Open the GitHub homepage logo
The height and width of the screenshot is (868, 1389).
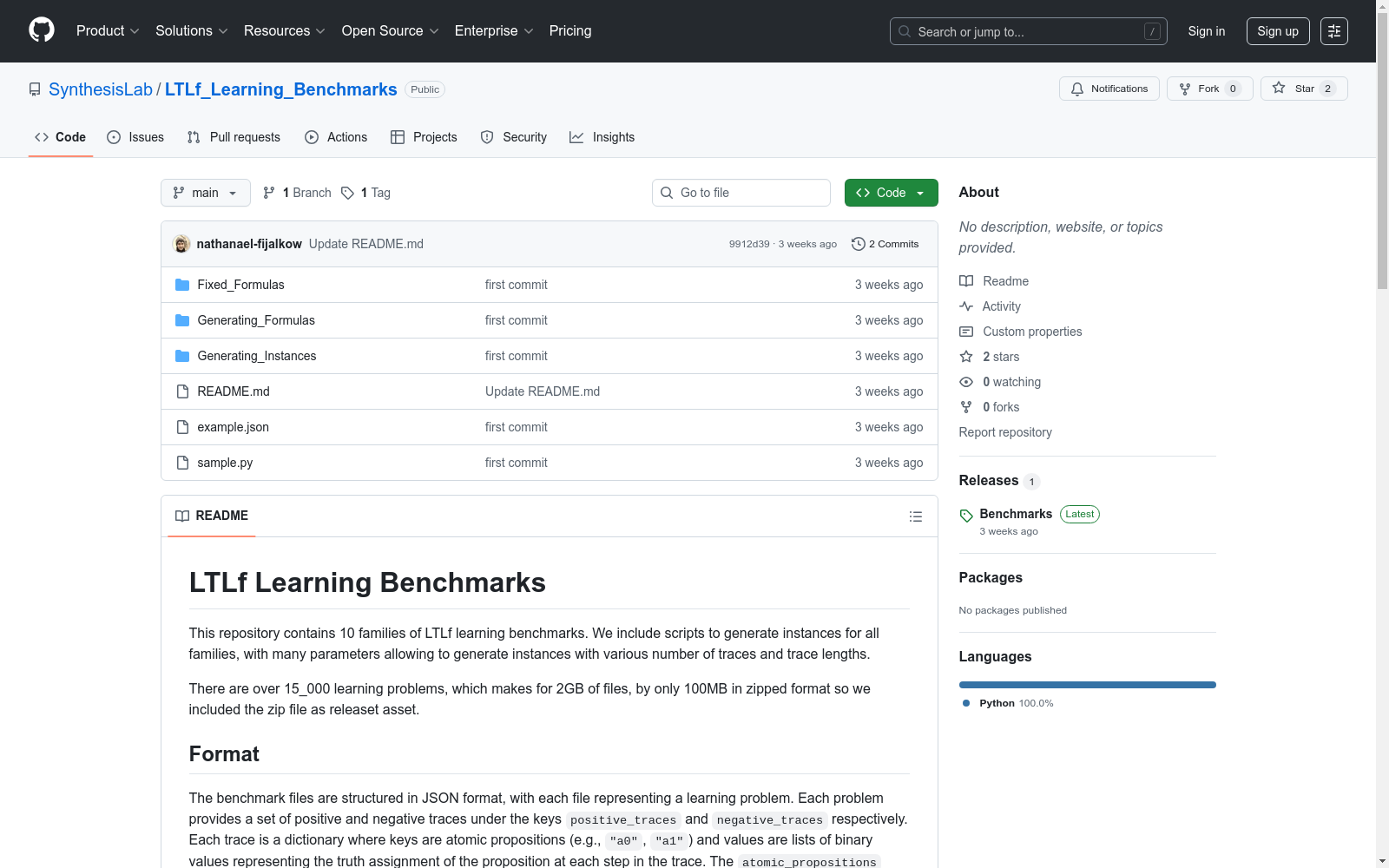[x=42, y=30]
